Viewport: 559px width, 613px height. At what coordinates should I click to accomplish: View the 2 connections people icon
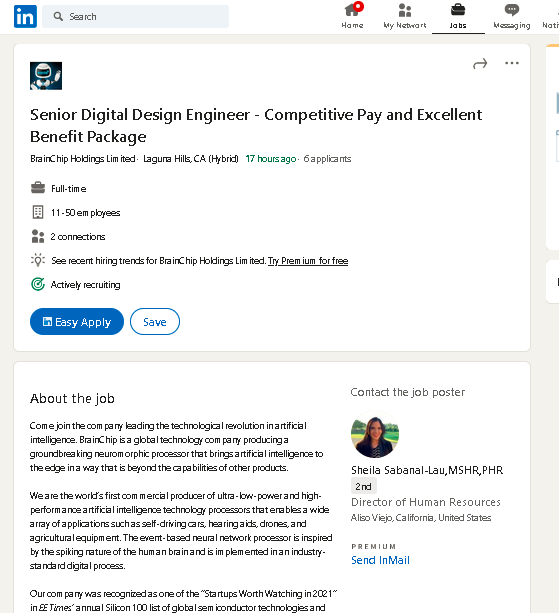click(38, 237)
